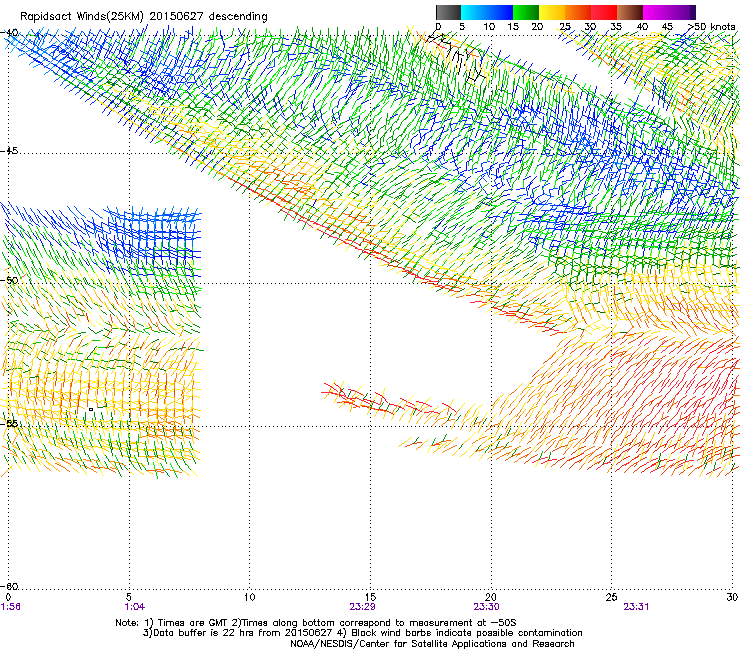Click the latitude axis label '-55'

point(9,423)
